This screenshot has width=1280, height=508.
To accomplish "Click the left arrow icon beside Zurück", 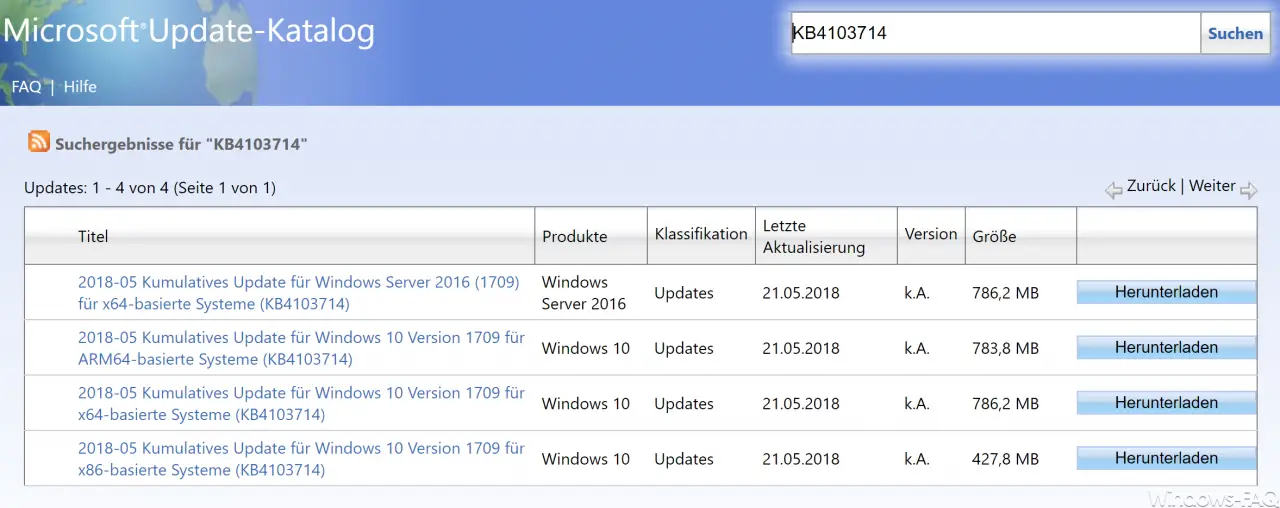I will click(1114, 190).
